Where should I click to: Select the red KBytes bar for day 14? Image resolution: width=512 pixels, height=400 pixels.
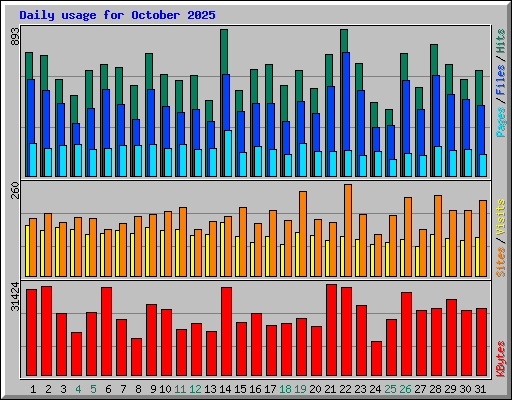pyautogui.click(x=226, y=332)
